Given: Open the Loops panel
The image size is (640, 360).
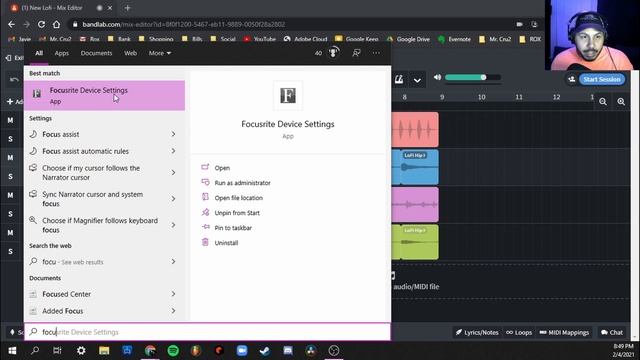Looking at the screenshot, I should [x=519, y=332].
